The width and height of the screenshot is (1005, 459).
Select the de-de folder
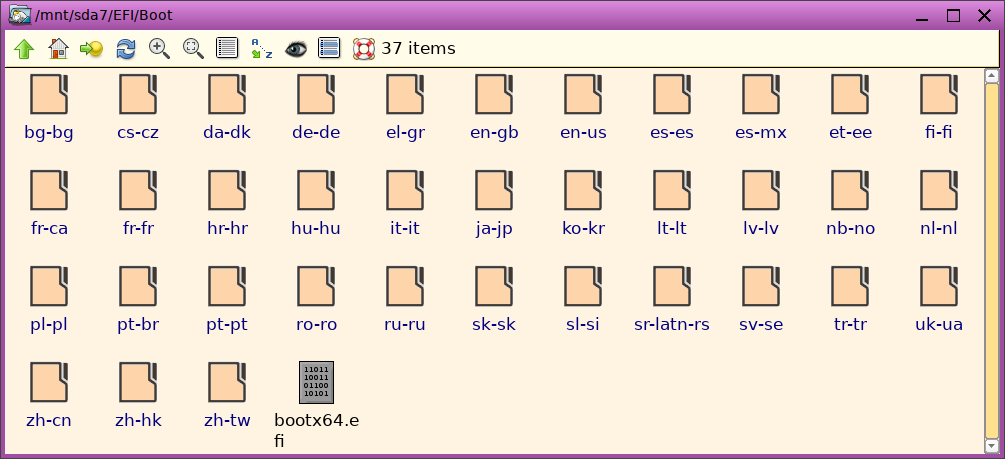pos(316,106)
